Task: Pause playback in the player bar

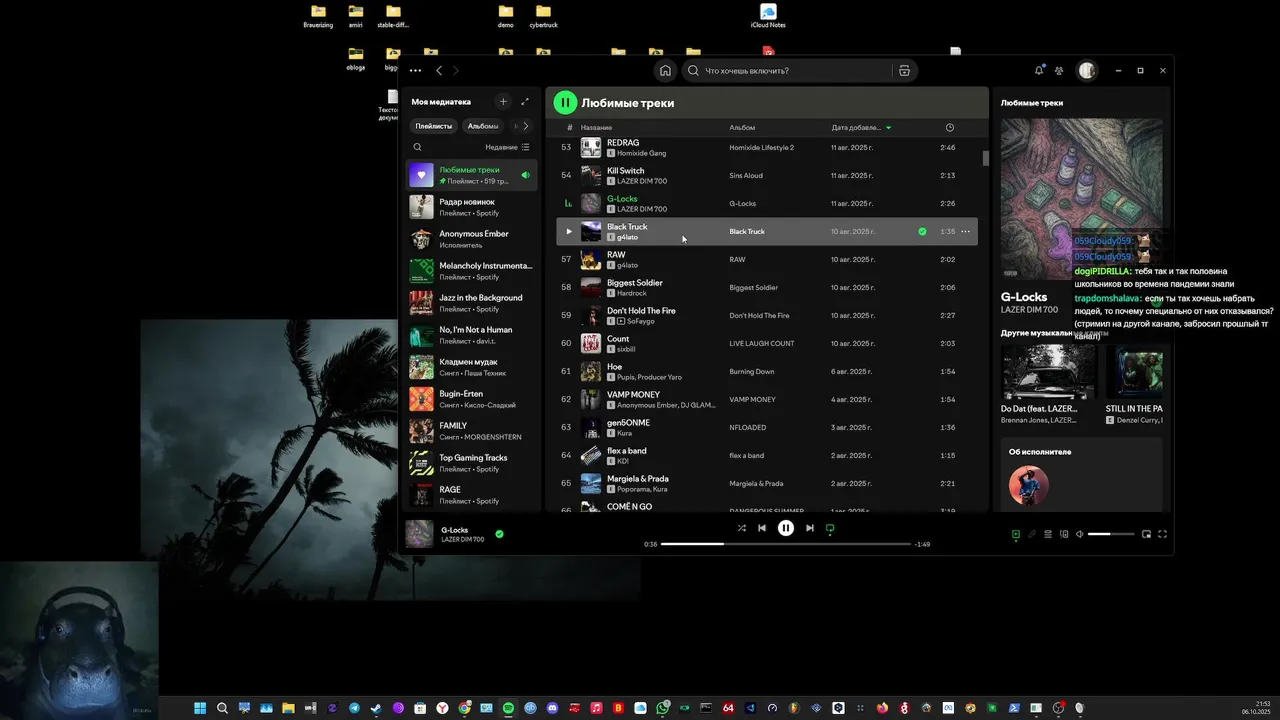Action: [x=786, y=528]
